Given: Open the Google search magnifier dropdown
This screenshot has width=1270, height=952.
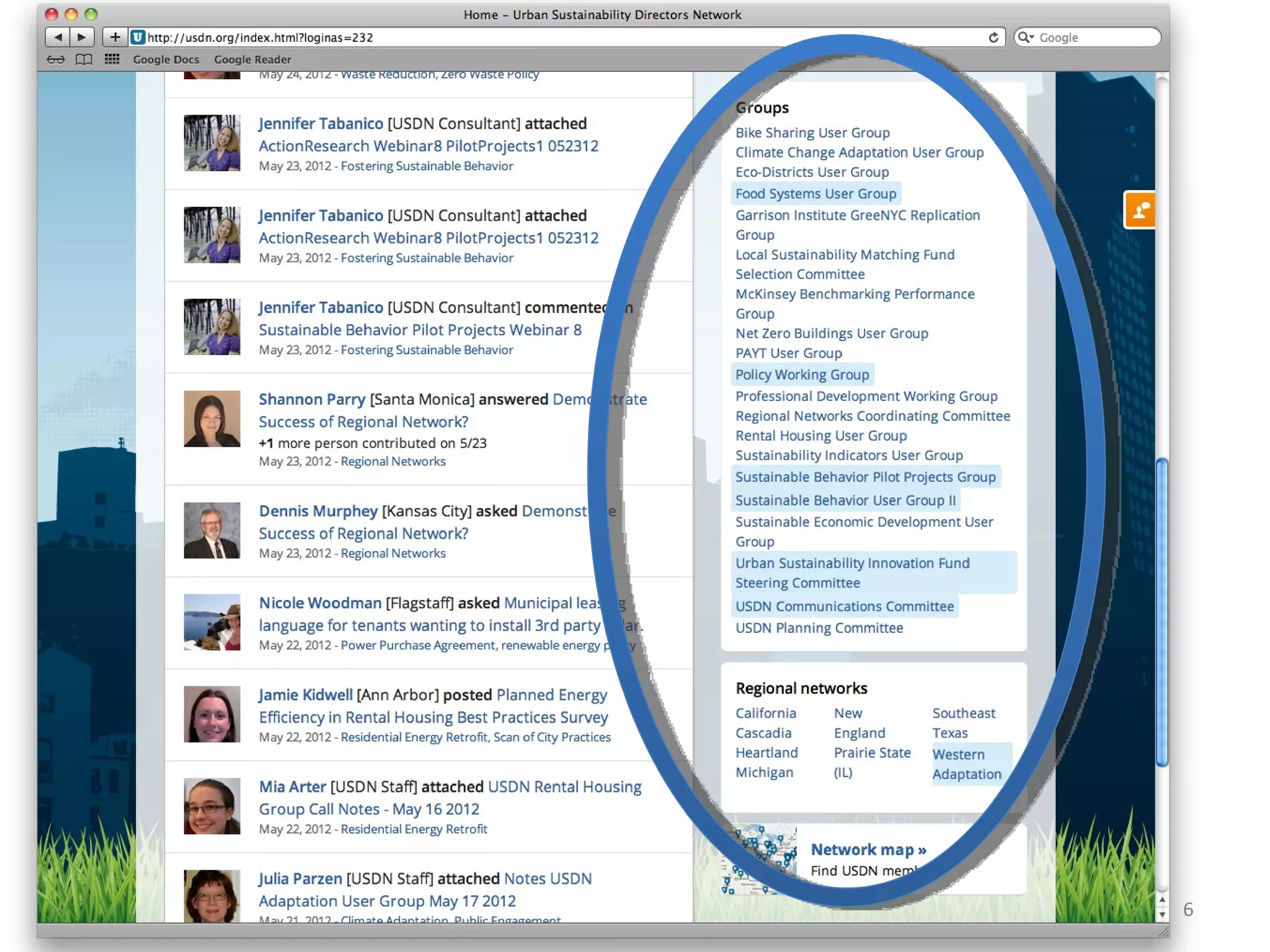Looking at the screenshot, I should [x=1026, y=38].
